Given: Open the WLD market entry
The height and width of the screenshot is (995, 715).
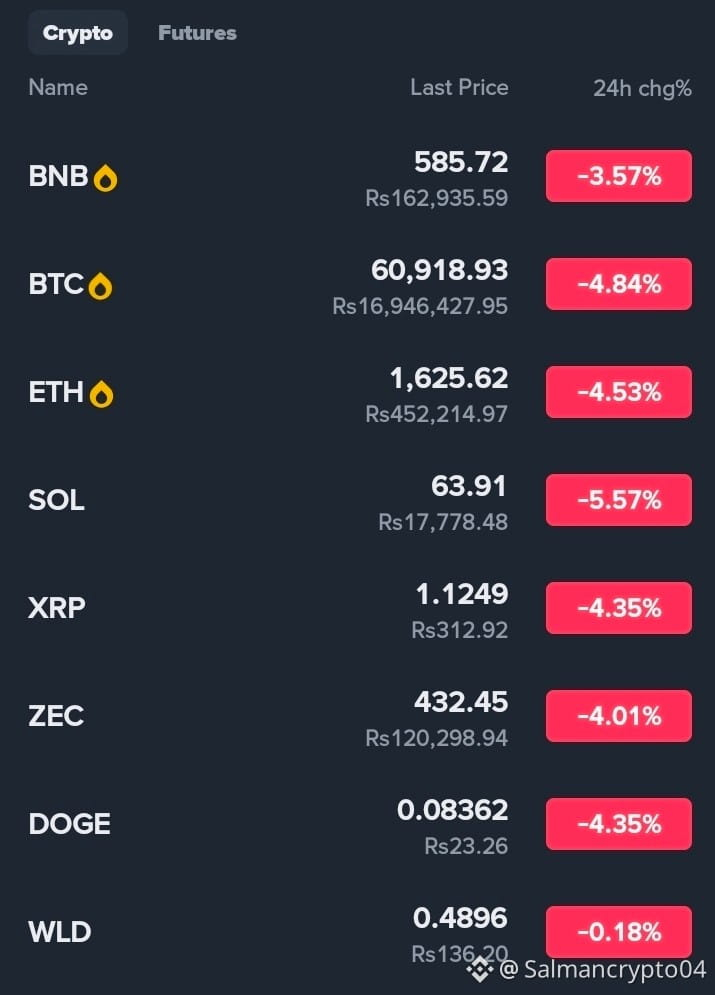Looking at the screenshot, I should (360, 932).
